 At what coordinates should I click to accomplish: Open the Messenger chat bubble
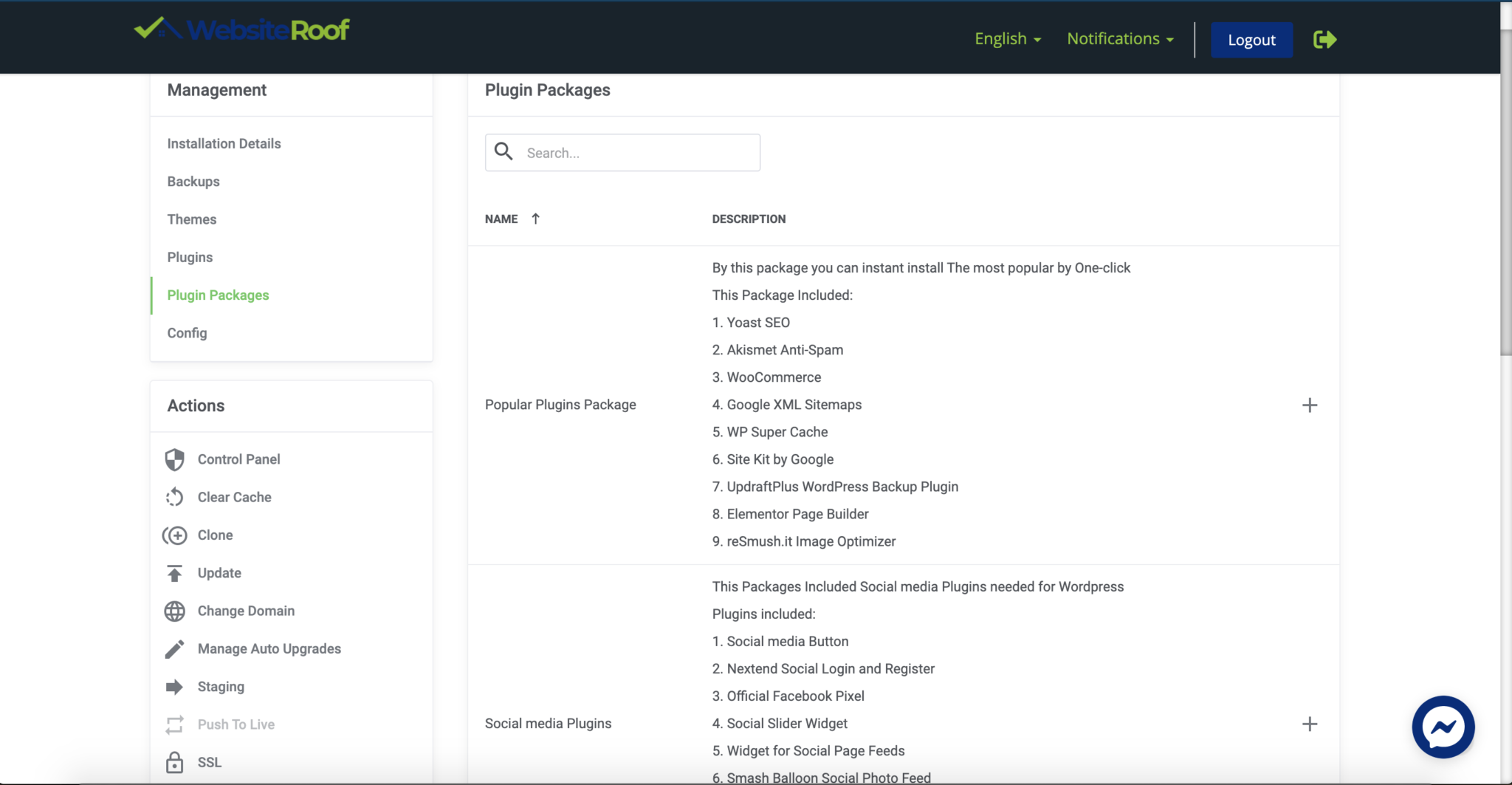(x=1443, y=727)
